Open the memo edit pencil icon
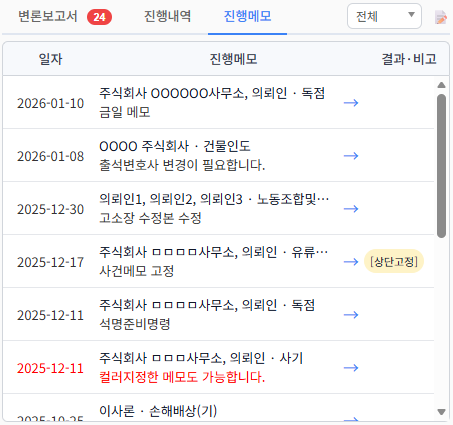 point(441,17)
